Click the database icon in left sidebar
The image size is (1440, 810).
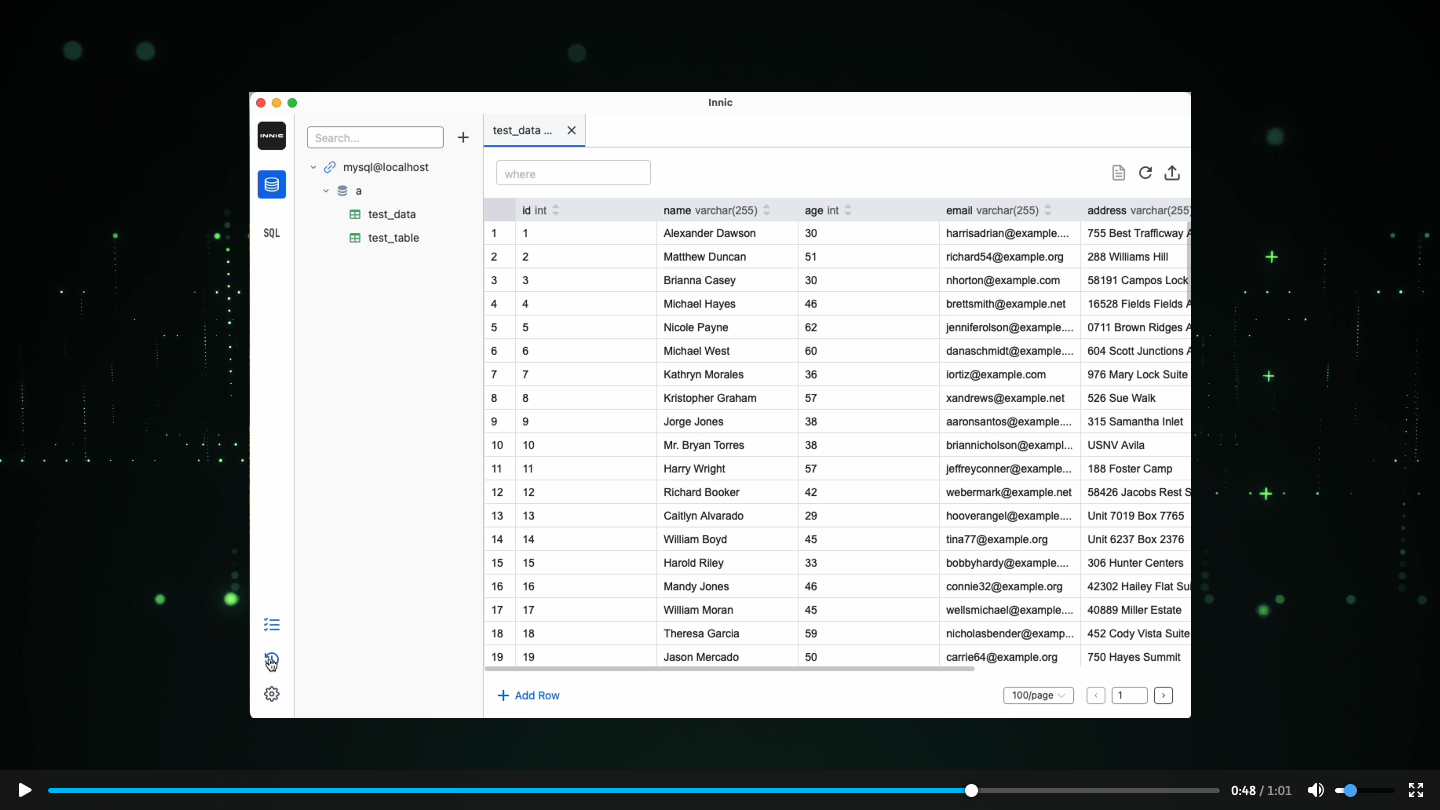point(271,185)
